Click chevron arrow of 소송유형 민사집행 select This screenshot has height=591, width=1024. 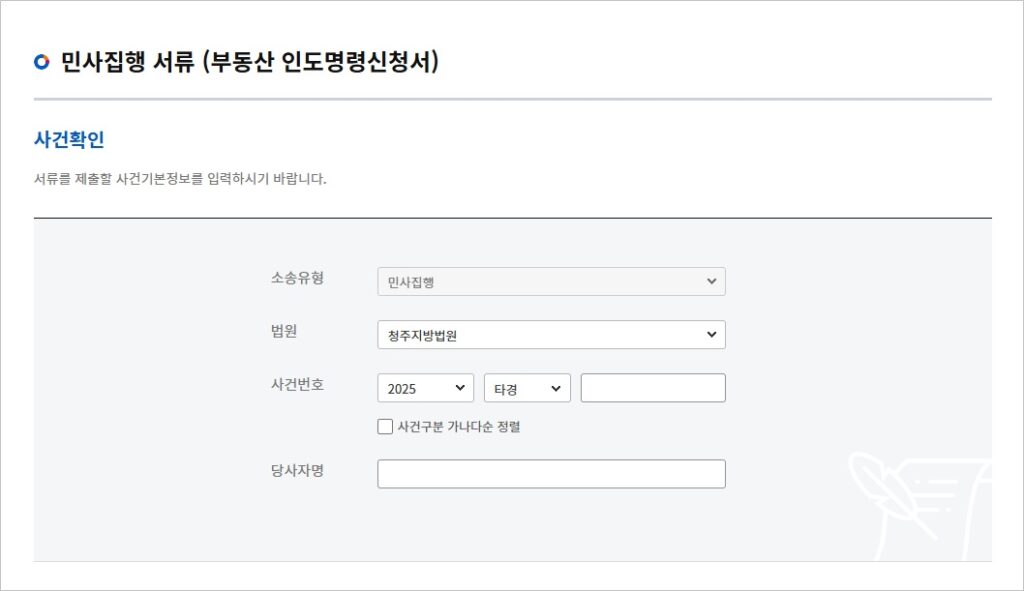(x=711, y=281)
